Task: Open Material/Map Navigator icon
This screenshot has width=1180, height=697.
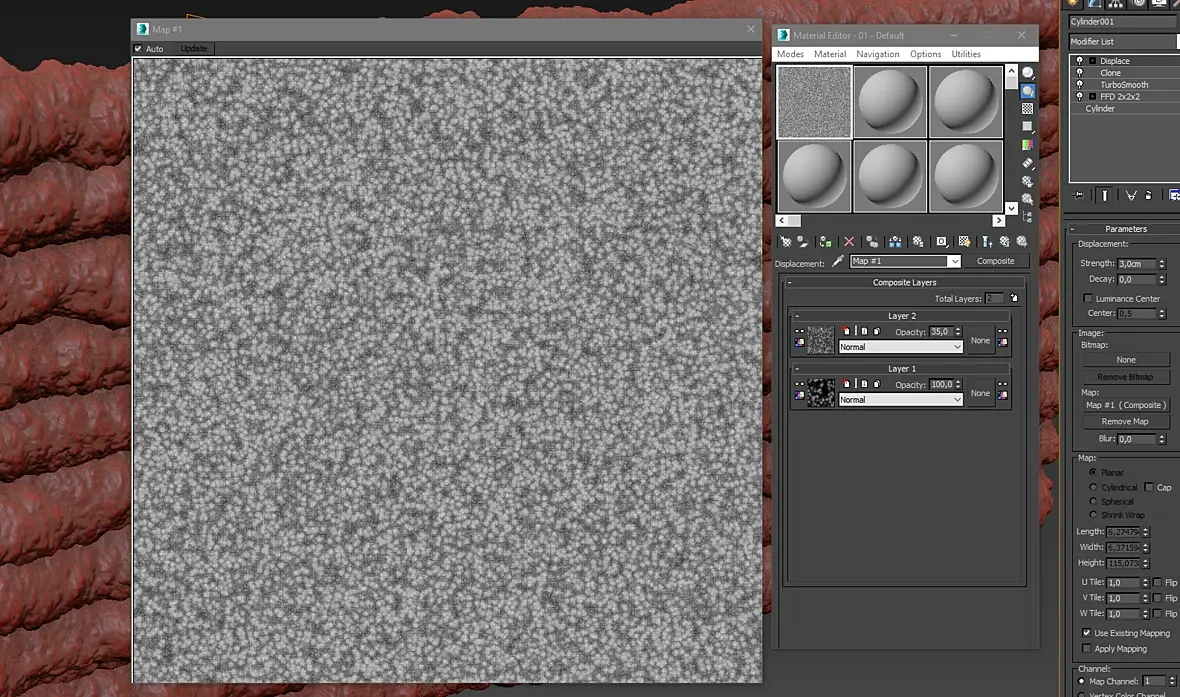Action: tap(1027, 217)
